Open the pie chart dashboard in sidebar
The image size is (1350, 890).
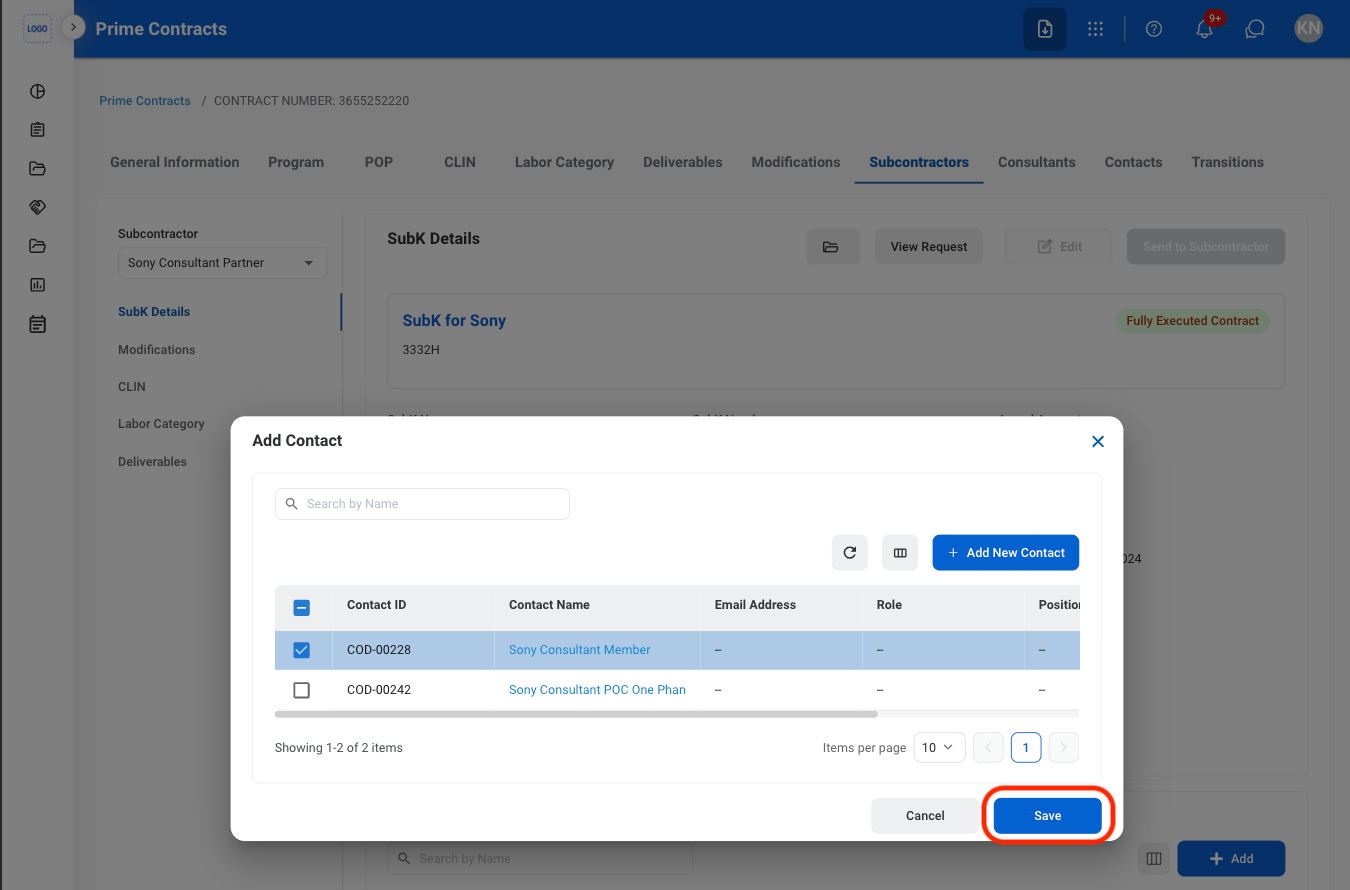[x=38, y=92]
